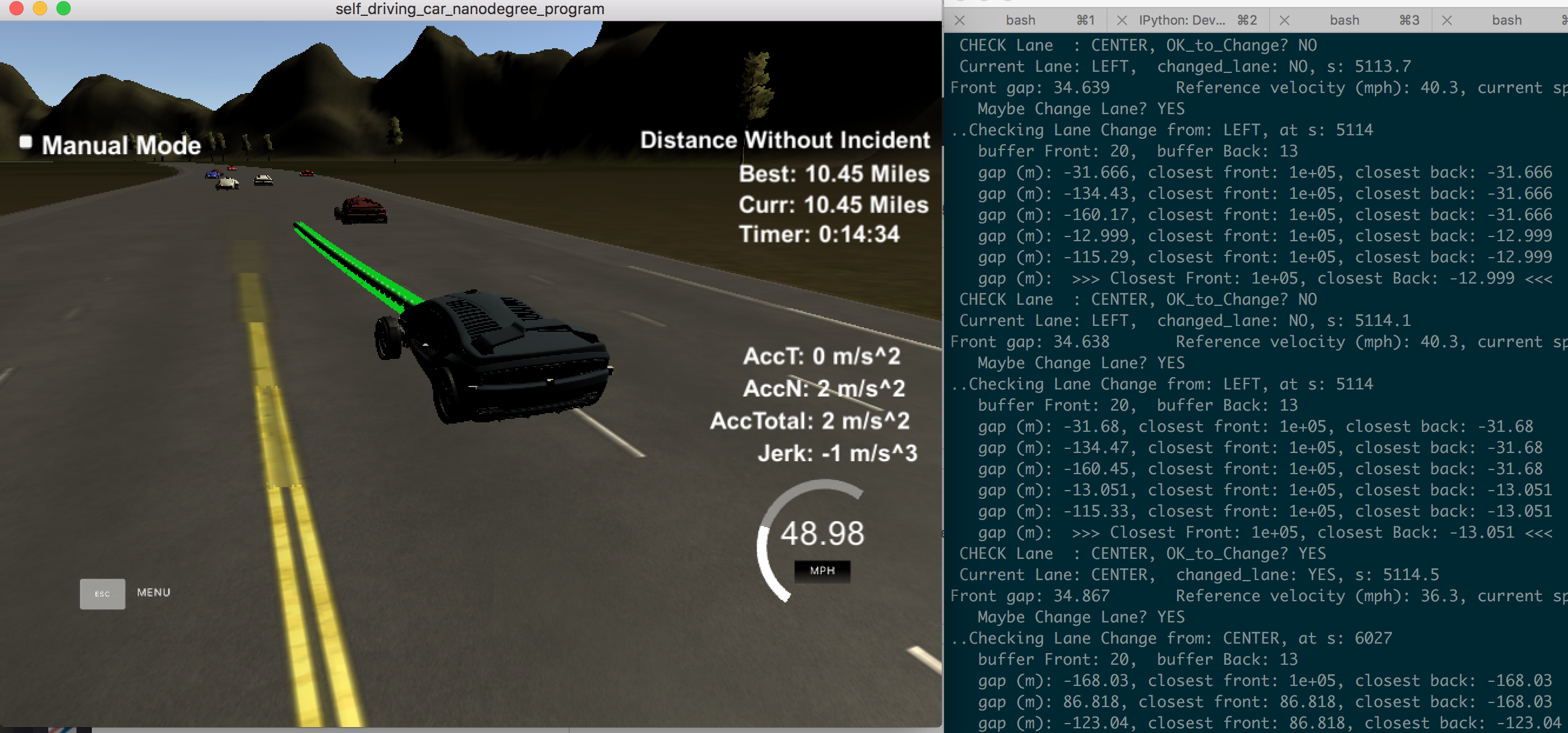Click the green fullscreen window button

pyautogui.click(x=64, y=8)
